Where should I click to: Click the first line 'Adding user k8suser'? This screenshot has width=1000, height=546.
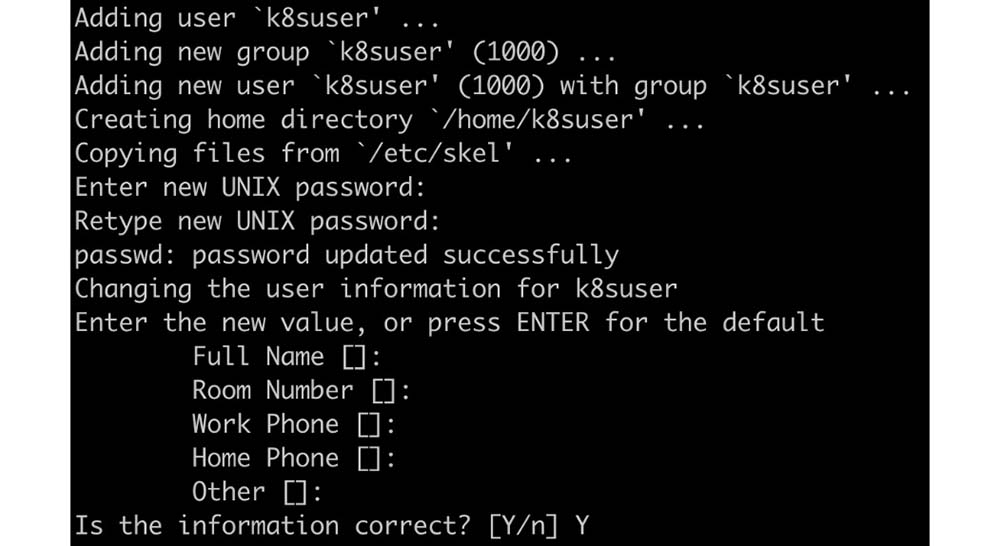257,18
